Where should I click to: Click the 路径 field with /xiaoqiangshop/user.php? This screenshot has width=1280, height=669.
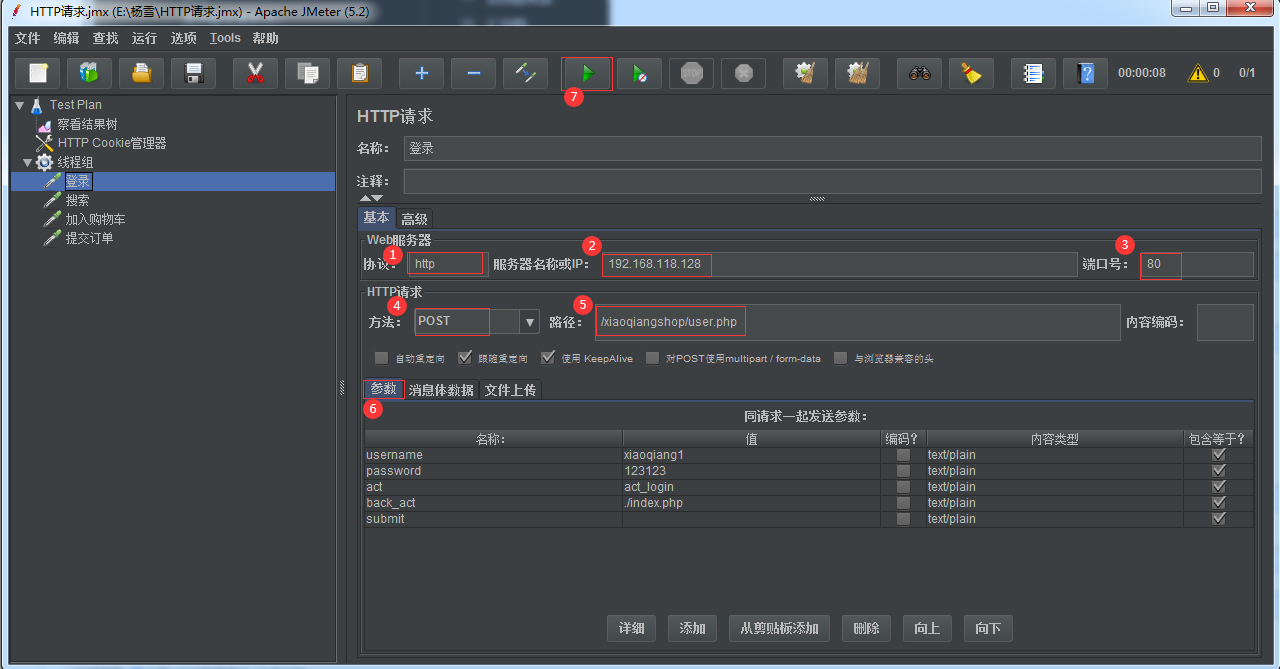coord(858,322)
